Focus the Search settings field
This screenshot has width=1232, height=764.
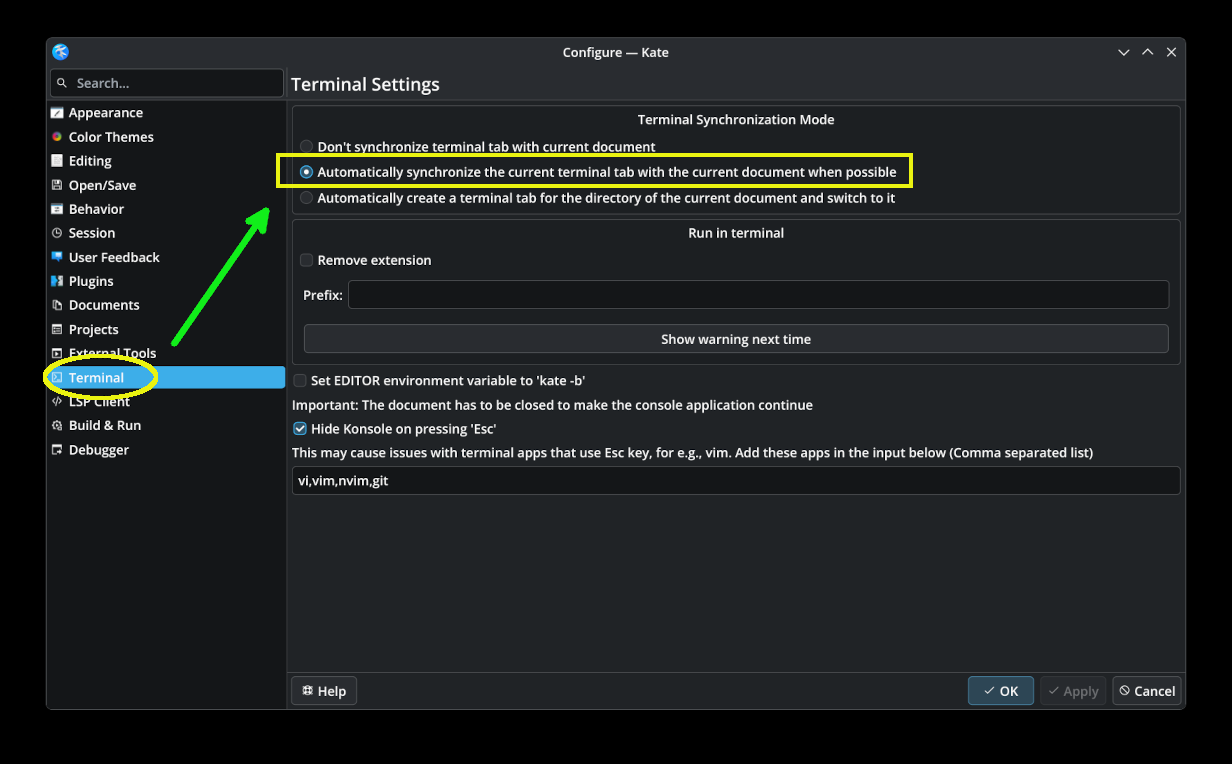pyautogui.click(x=167, y=83)
